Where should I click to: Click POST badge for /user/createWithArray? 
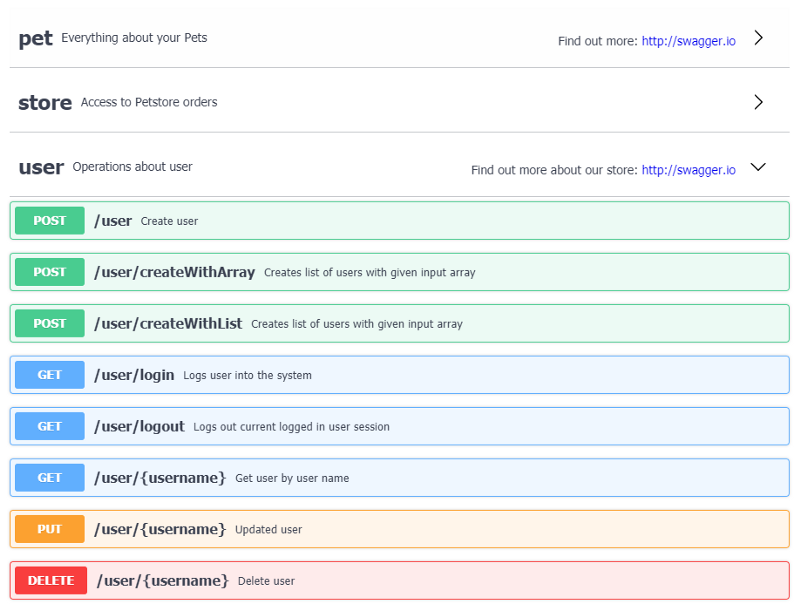(50, 272)
